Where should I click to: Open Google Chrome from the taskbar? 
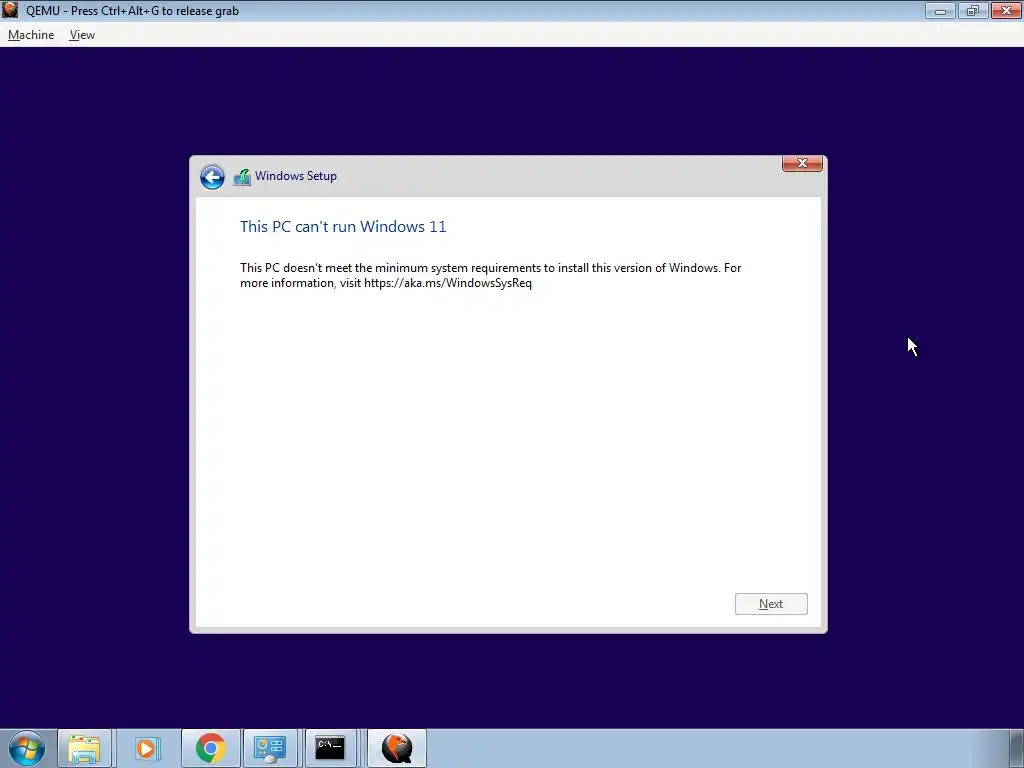210,748
